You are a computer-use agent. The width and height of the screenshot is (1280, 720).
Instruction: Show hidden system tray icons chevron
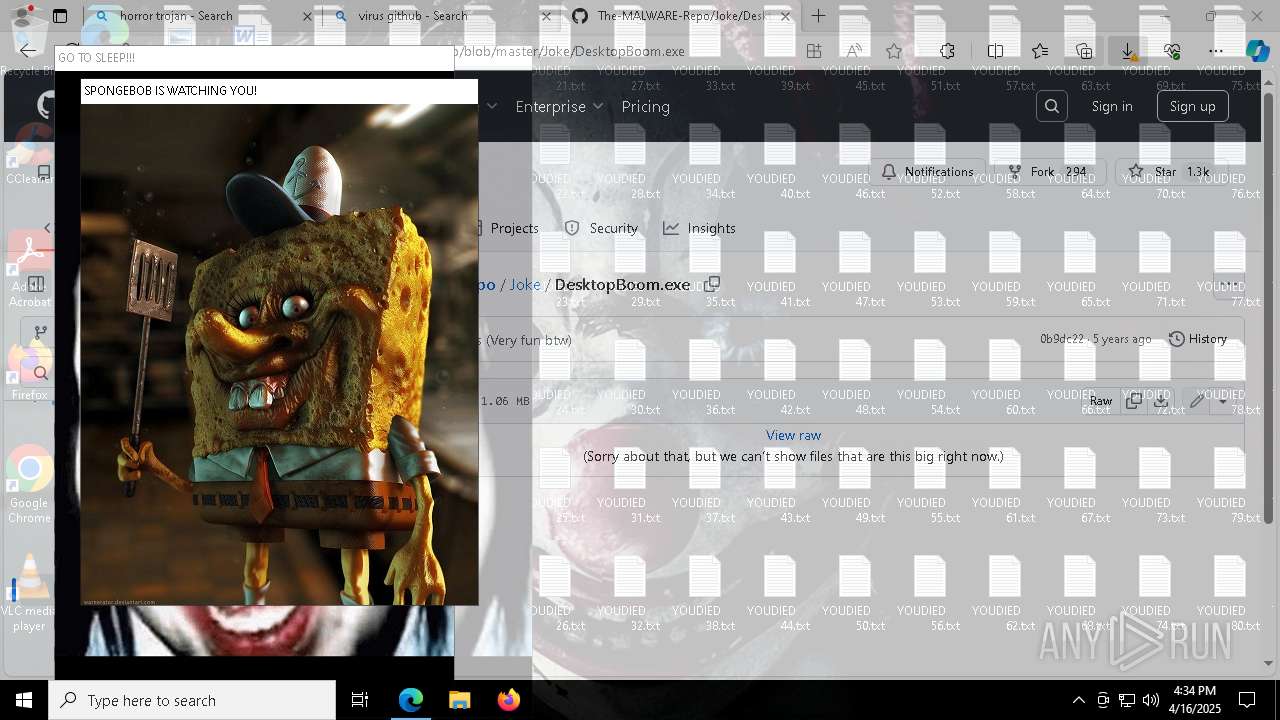coord(1078,700)
